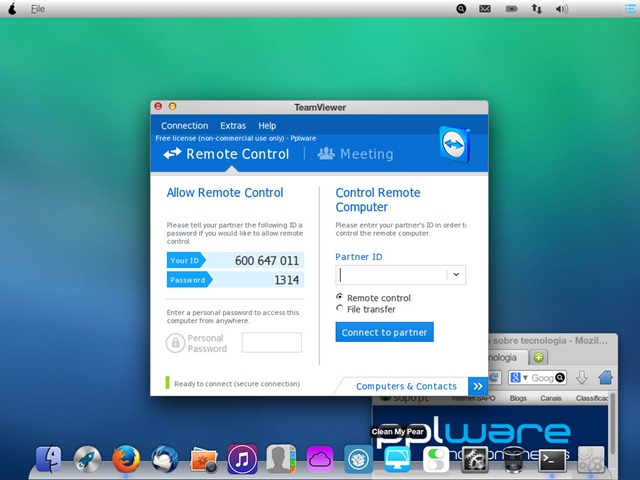The height and width of the screenshot is (480, 640).
Task: Select the File transfer radio button
Action: point(339,308)
